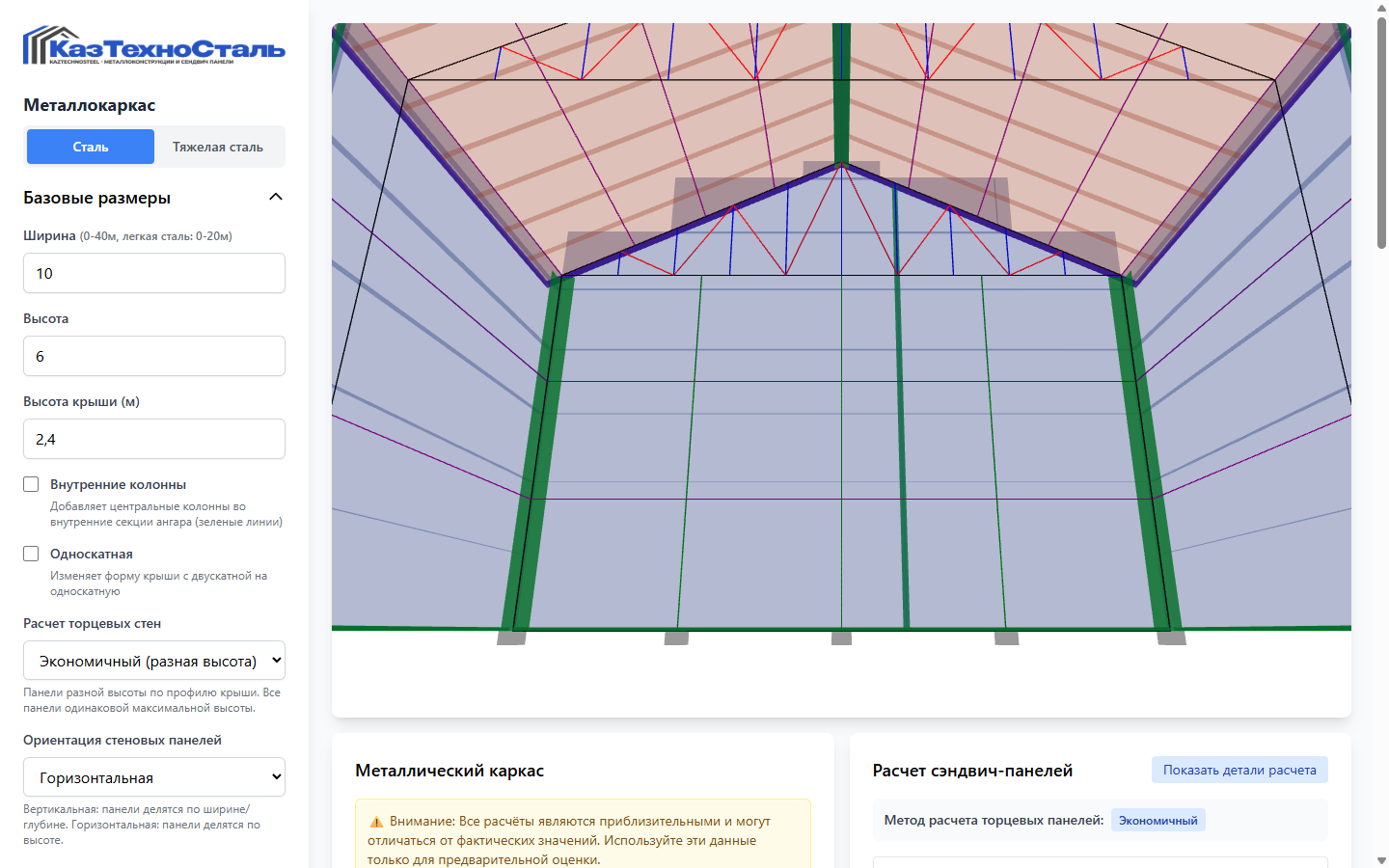This screenshot has height=868, width=1389.
Task: Click the 3D hangar model view
Action: 841,369
